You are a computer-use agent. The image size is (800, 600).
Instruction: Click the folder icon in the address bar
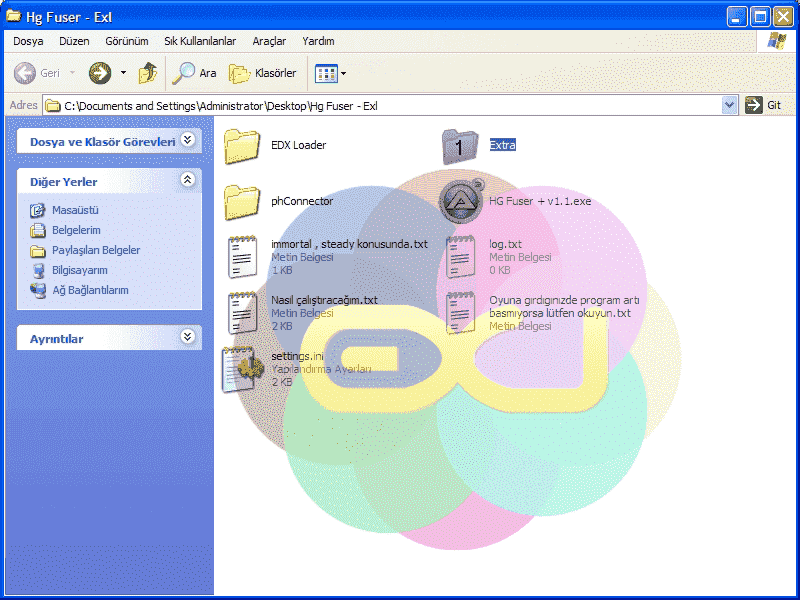coord(53,106)
